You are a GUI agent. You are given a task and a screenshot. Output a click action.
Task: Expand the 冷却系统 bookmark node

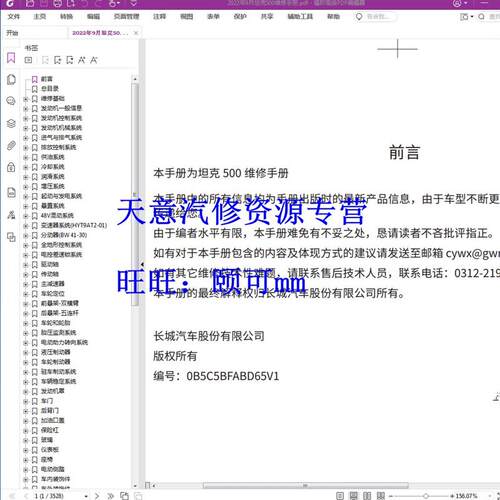coord(26,167)
